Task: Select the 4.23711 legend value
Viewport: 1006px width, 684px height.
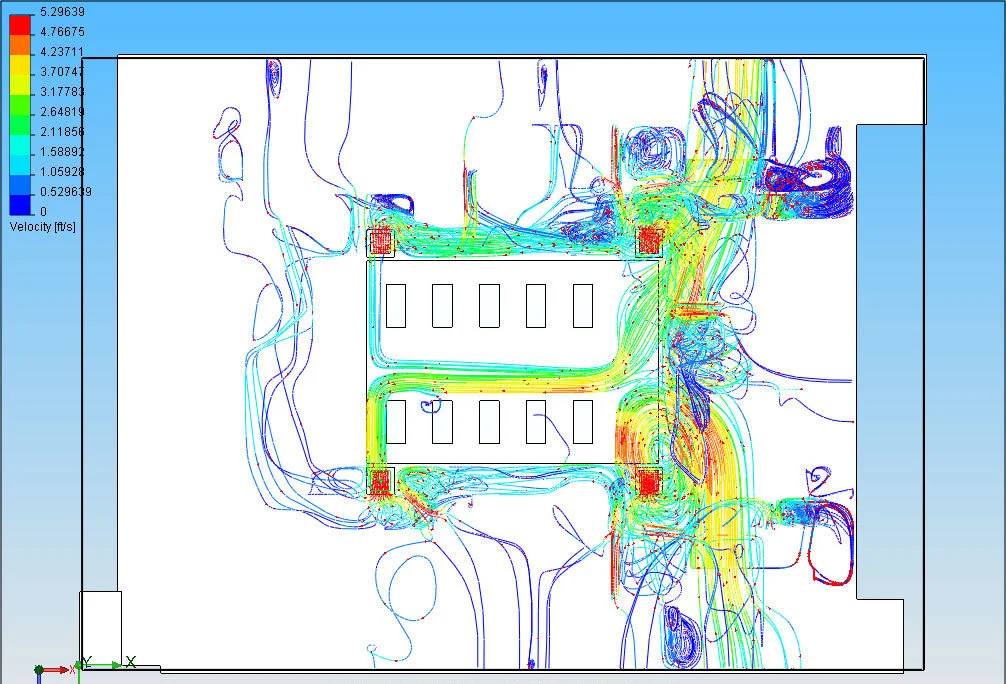Action: 62,51
